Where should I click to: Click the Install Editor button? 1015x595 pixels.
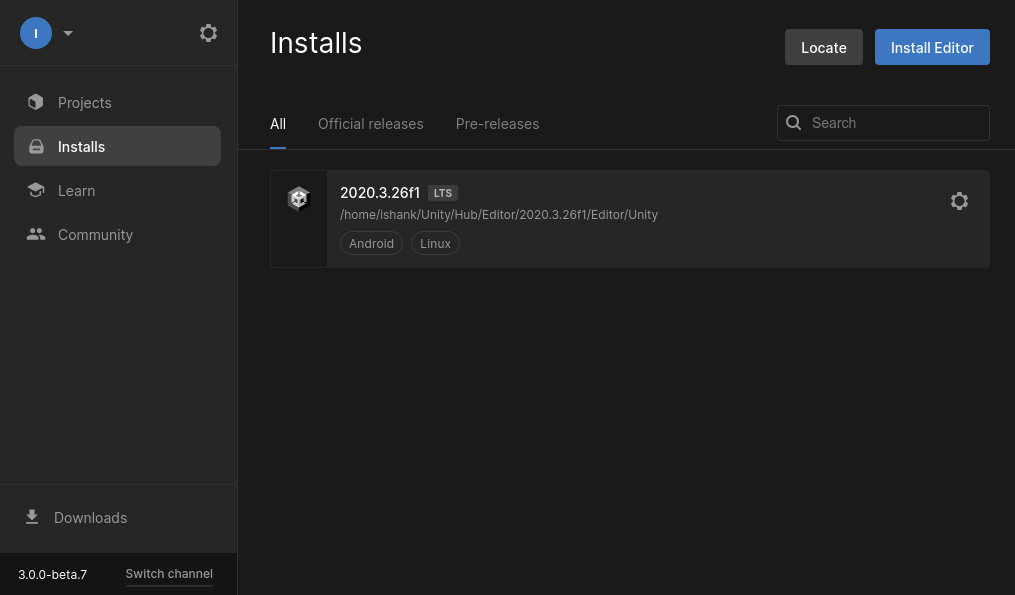(932, 47)
